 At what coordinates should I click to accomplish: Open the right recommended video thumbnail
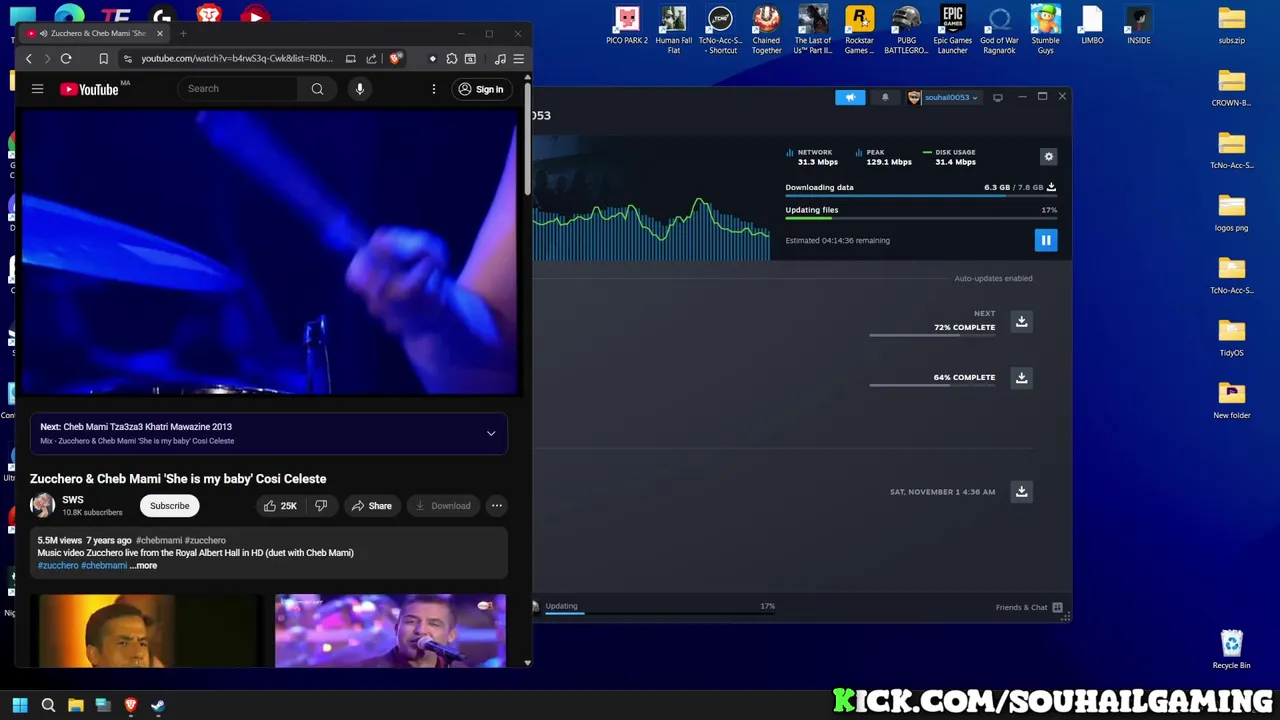390,631
